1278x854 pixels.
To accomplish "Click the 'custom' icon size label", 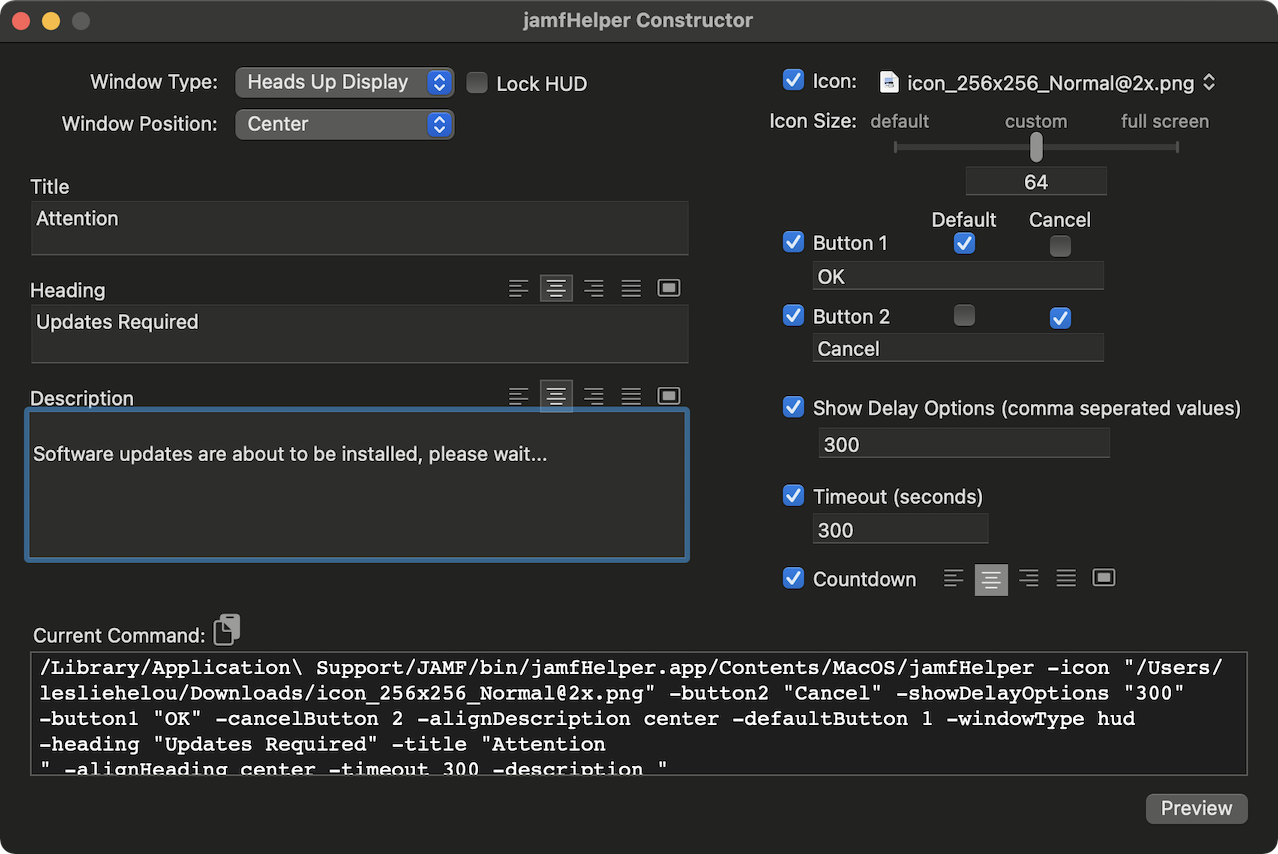I will 1036,121.
